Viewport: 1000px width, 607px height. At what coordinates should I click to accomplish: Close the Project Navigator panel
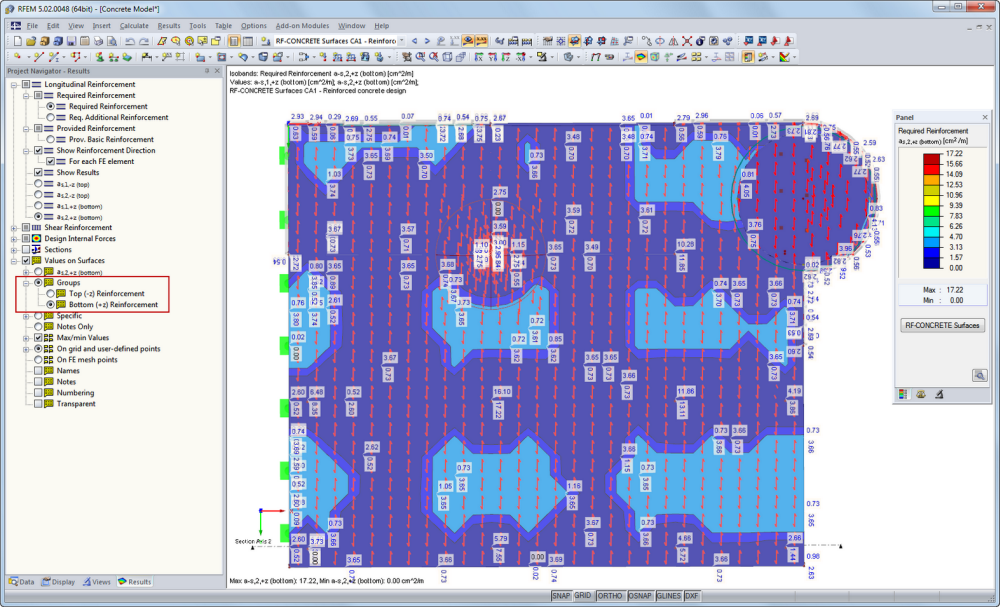[217, 71]
